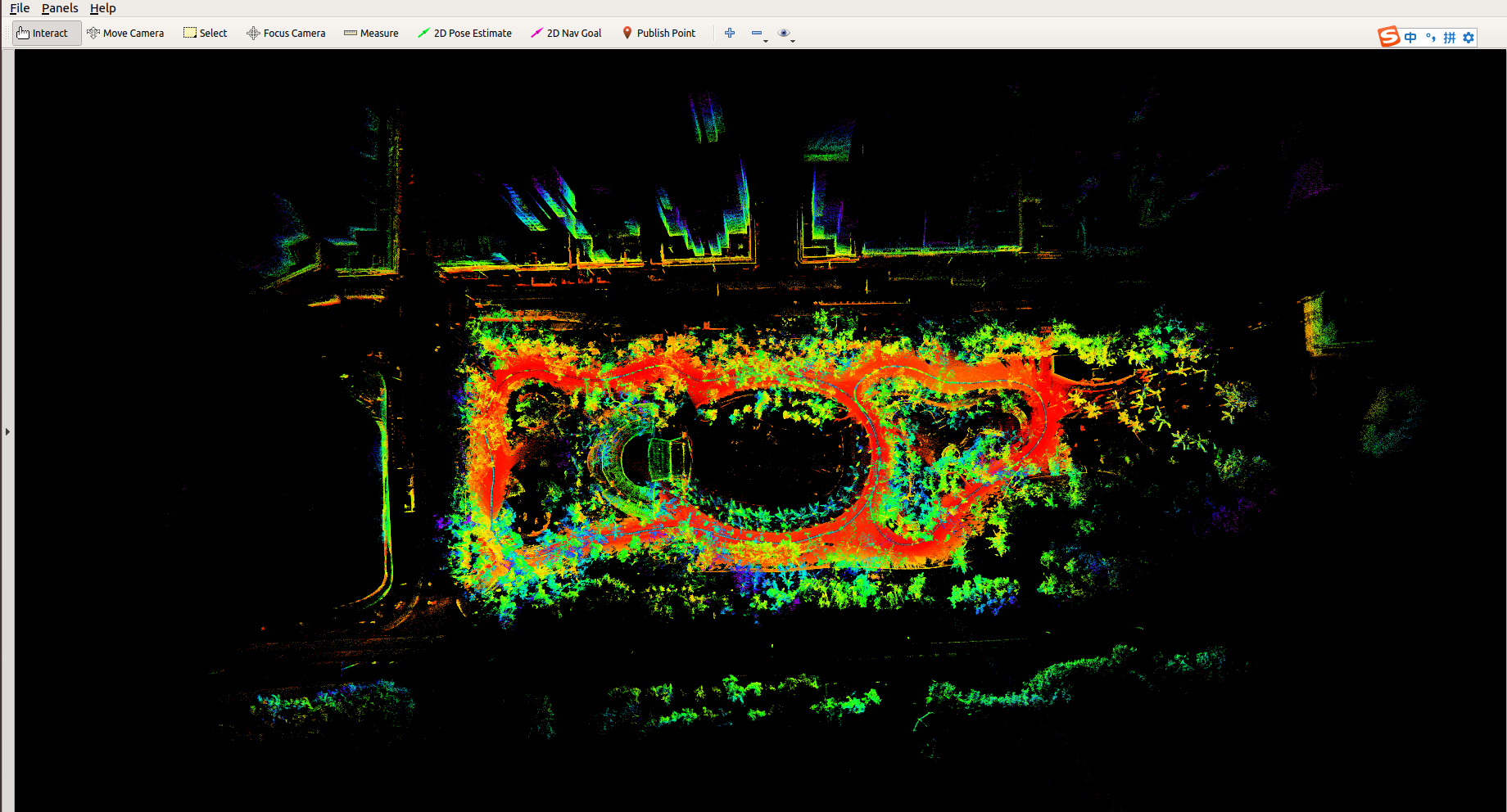Toggle Chinese/English mode via 中 icon
This screenshot has height=812, width=1507.
tap(1410, 38)
